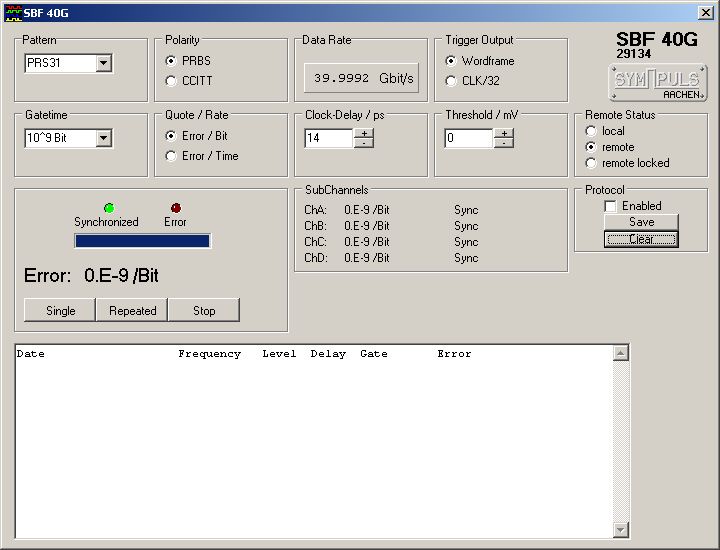This screenshot has width=720, height=550.
Task: Click log scrollbar down arrow
Action: coord(621,530)
